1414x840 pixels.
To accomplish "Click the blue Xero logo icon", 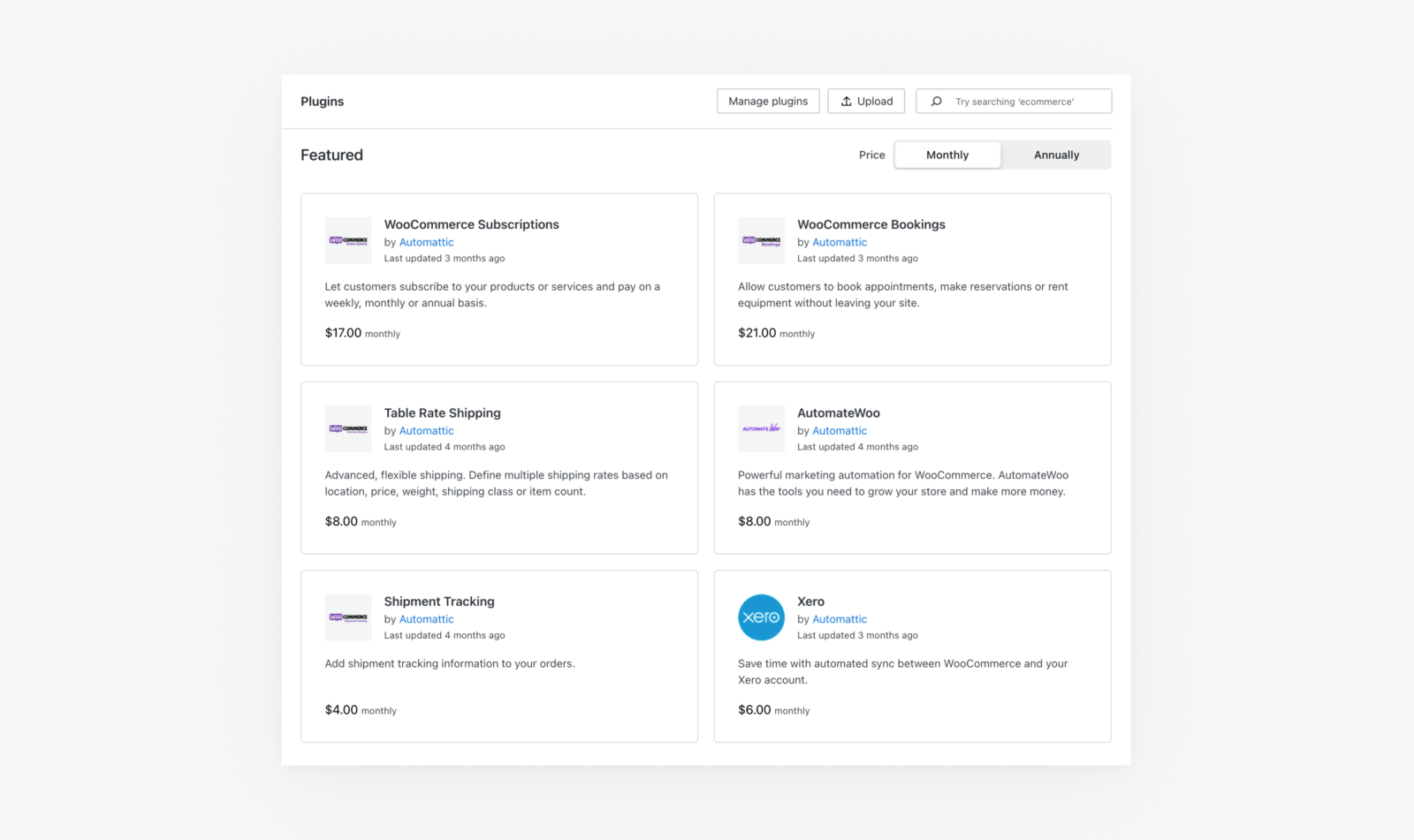I will [x=761, y=617].
